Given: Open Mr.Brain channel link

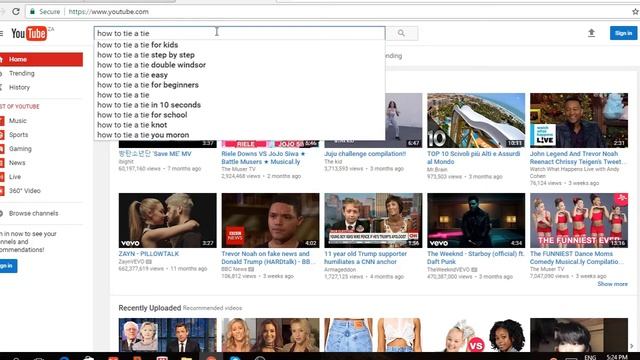Looking at the screenshot, I should [x=437, y=169].
